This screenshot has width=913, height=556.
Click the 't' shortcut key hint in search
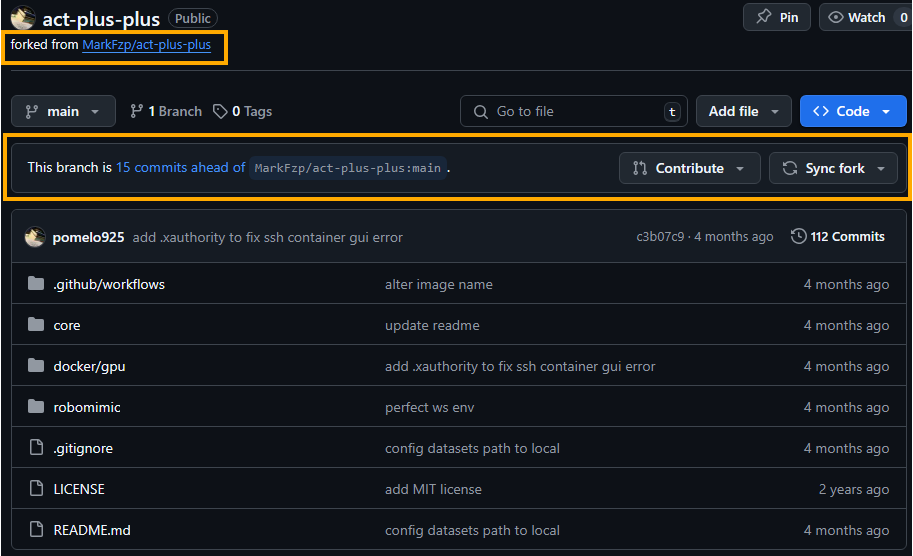coord(672,112)
